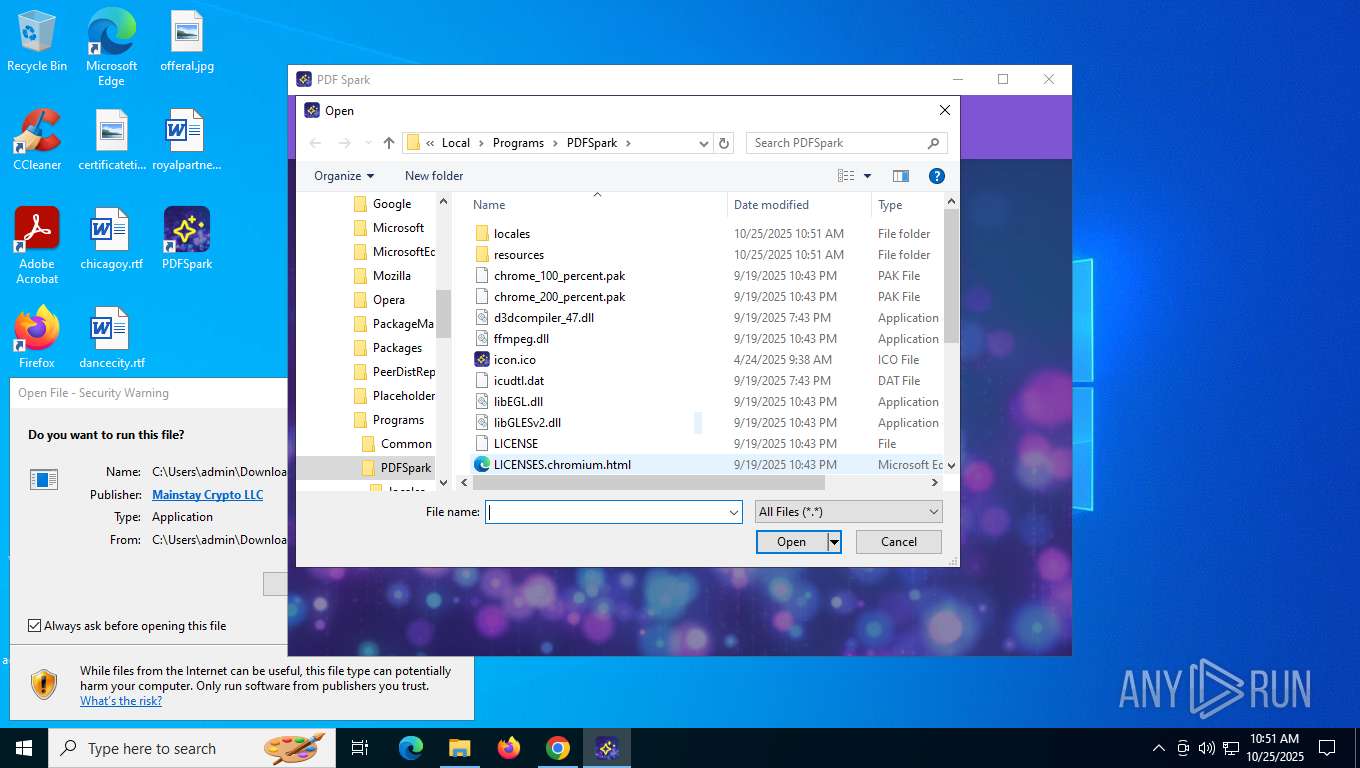This screenshot has height=768, width=1360.
Task: Select chicagoy.rtf desktop file
Action: pos(112,239)
